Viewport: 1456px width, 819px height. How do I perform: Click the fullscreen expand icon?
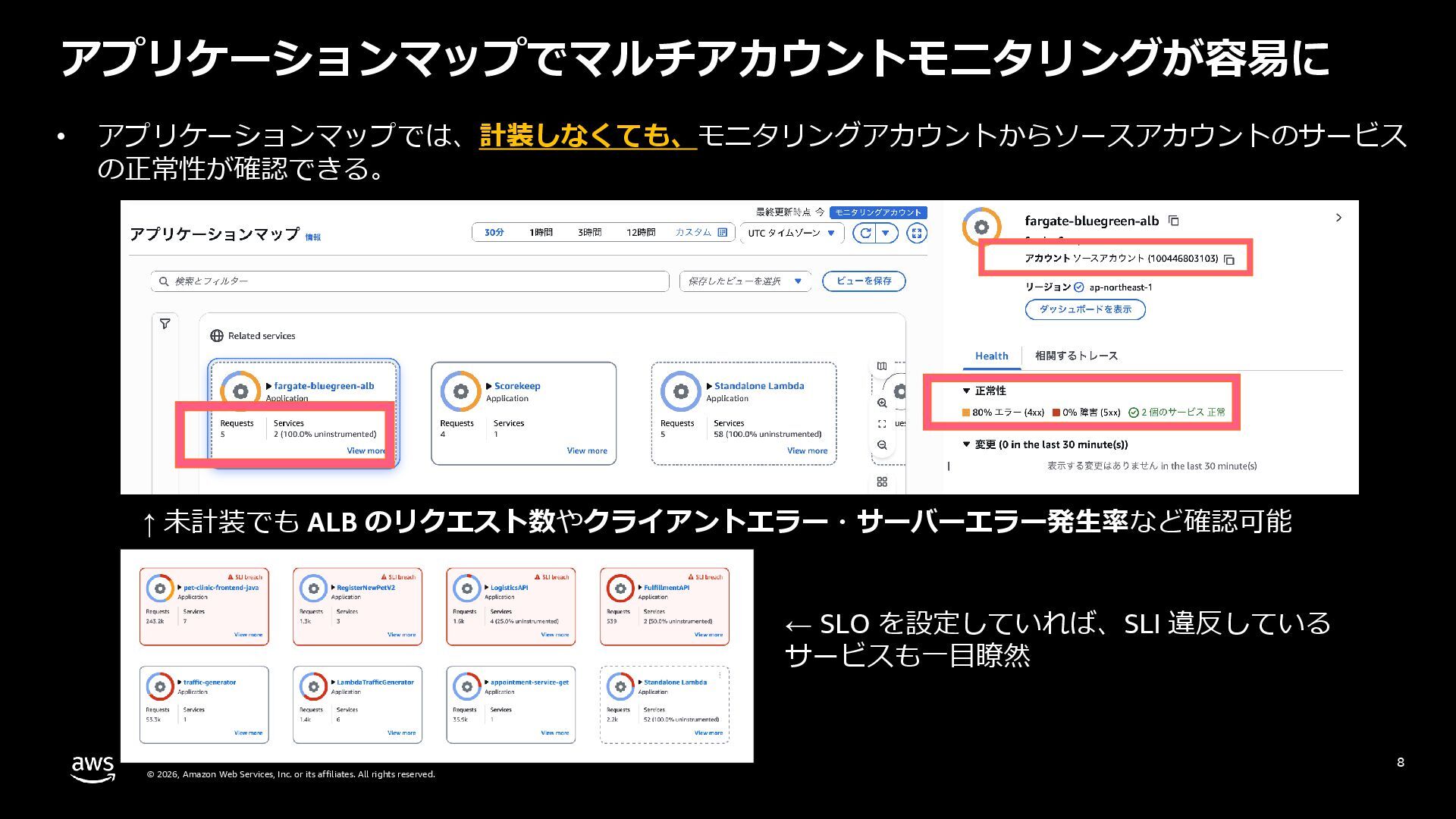(916, 233)
